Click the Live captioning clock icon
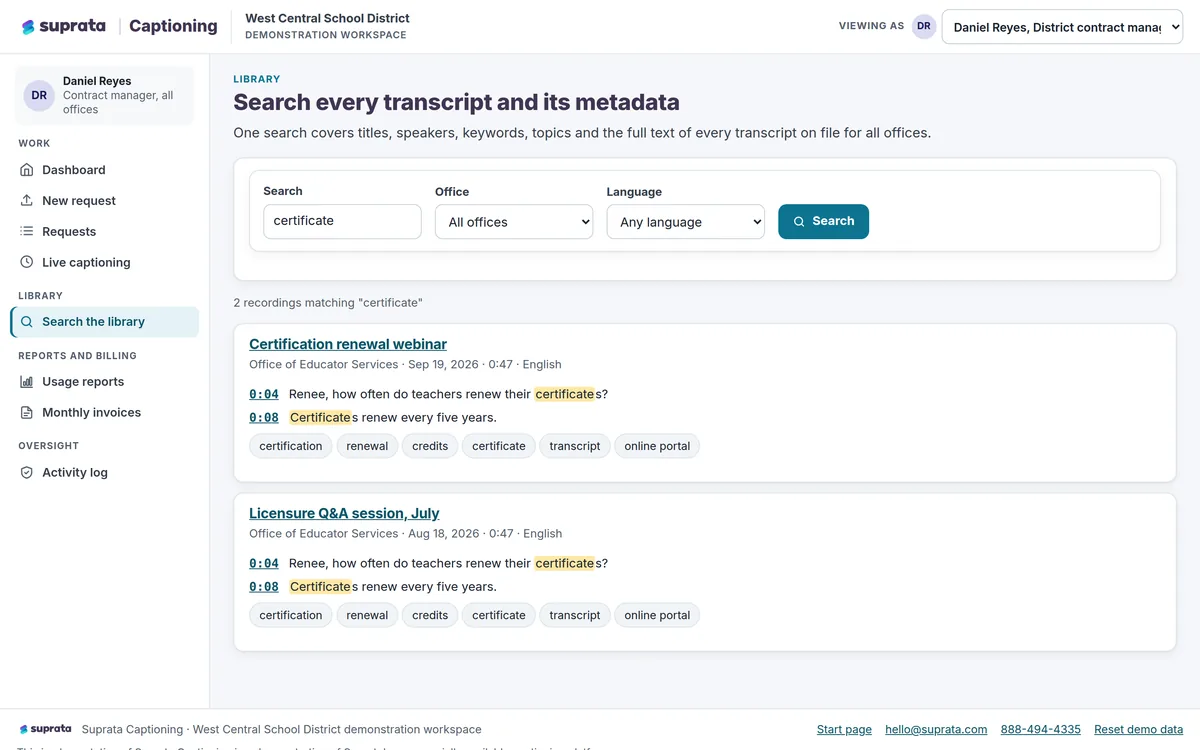 point(27,263)
